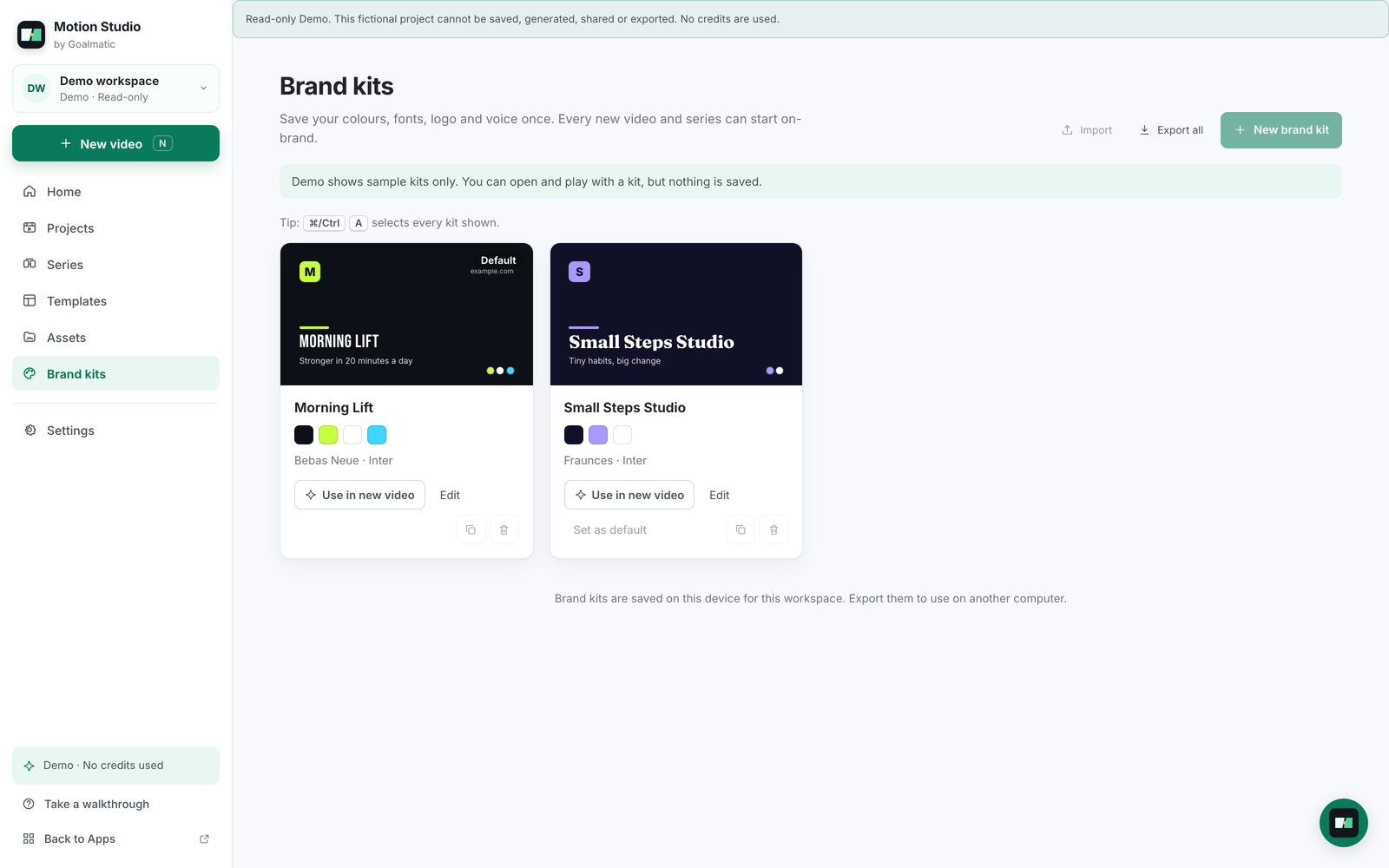
Task: Open Settings from the sidebar
Action: (115, 431)
